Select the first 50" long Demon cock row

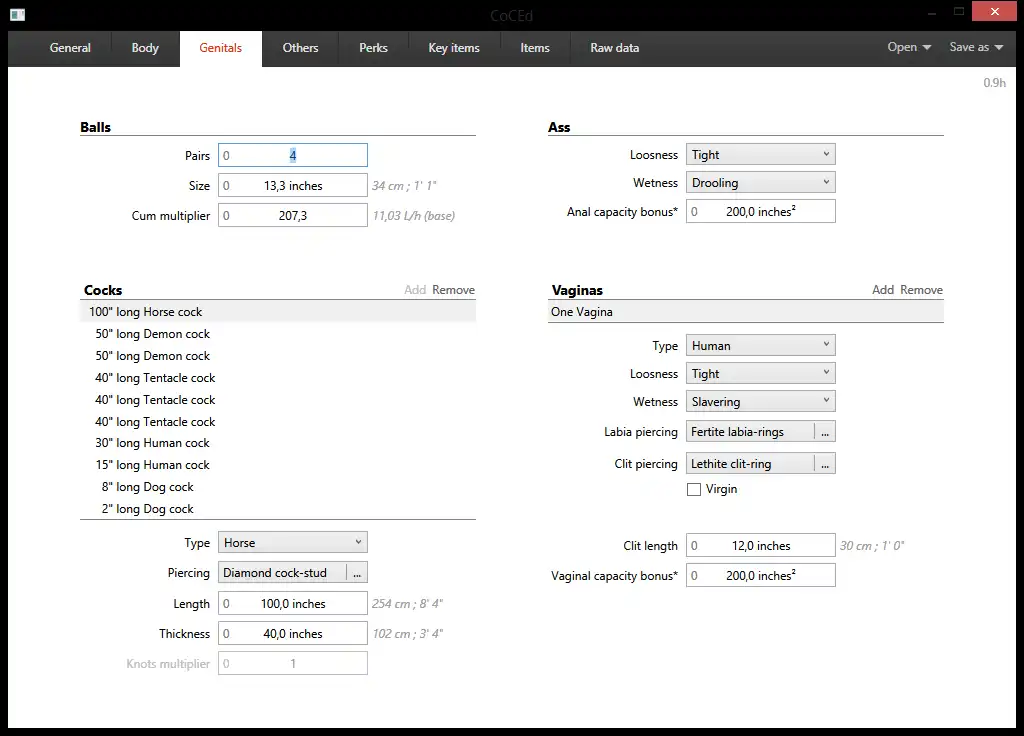278,334
